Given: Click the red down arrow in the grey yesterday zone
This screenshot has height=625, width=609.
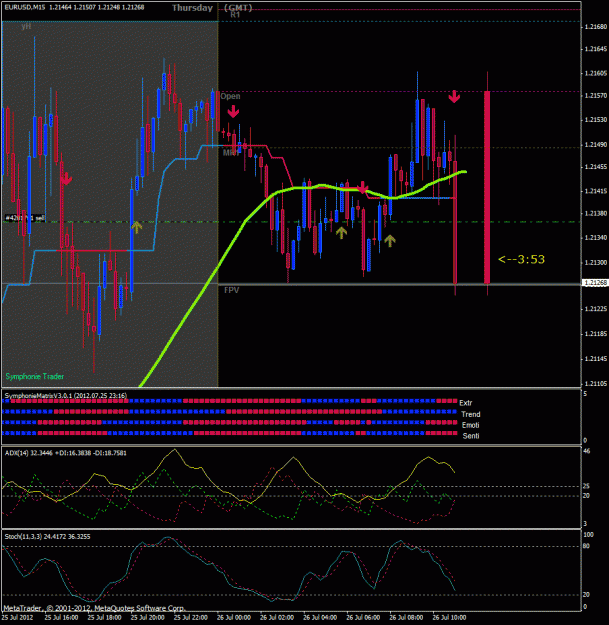Looking at the screenshot, I should (x=66, y=179).
